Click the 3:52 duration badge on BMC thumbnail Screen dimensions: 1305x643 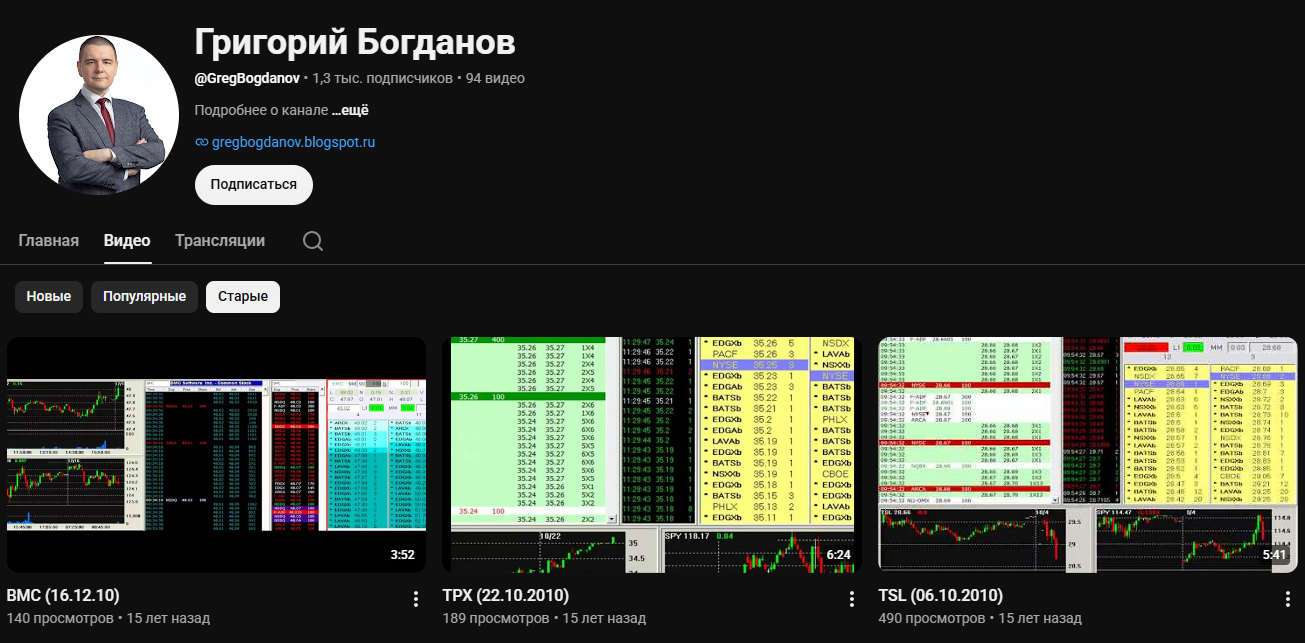tap(402, 555)
